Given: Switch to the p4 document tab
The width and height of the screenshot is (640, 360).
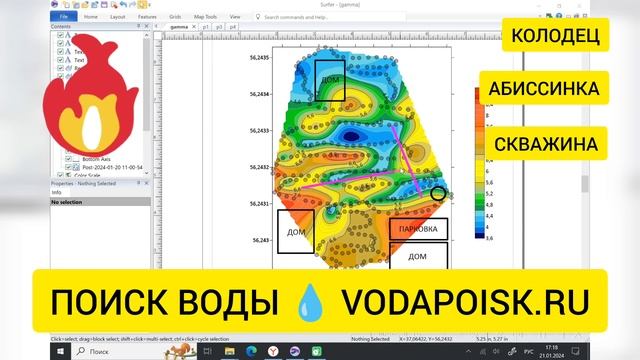Looking at the screenshot, I should (232, 27).
